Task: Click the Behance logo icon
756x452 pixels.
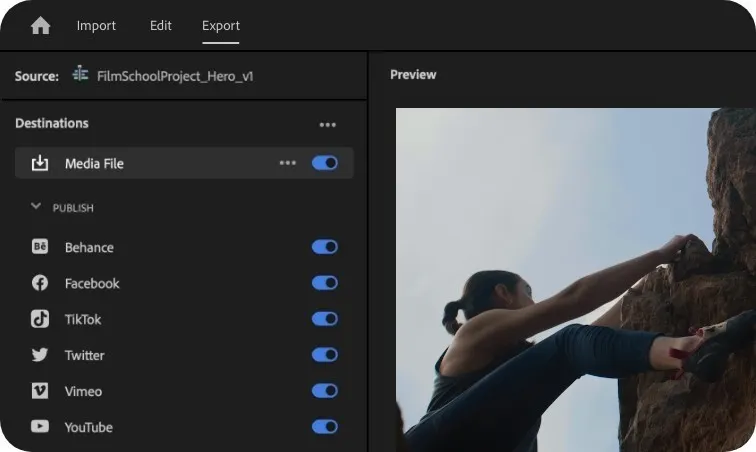Action: 40,247
